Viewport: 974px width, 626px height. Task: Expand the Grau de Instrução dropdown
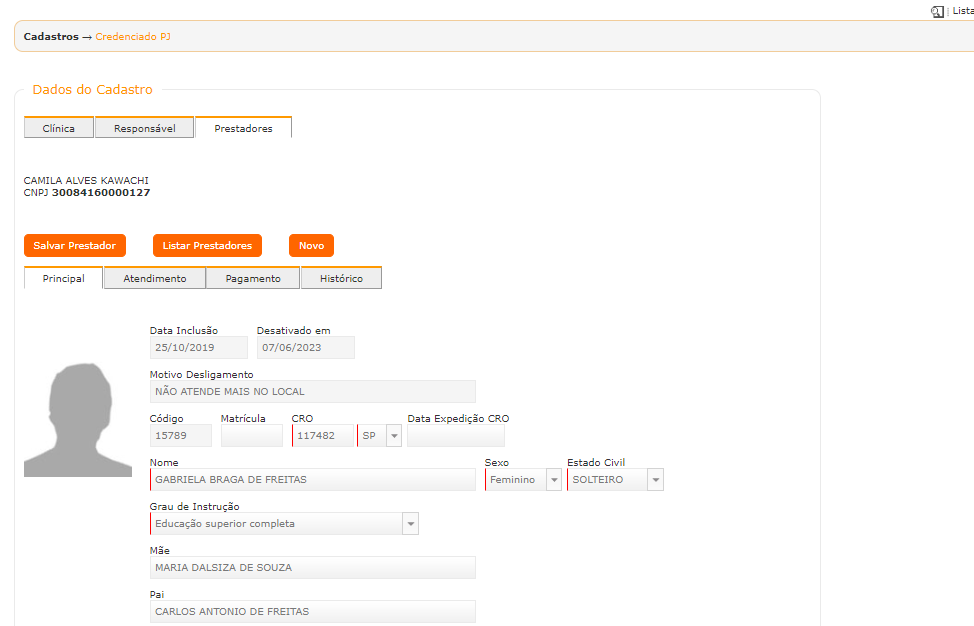[411, 524]
